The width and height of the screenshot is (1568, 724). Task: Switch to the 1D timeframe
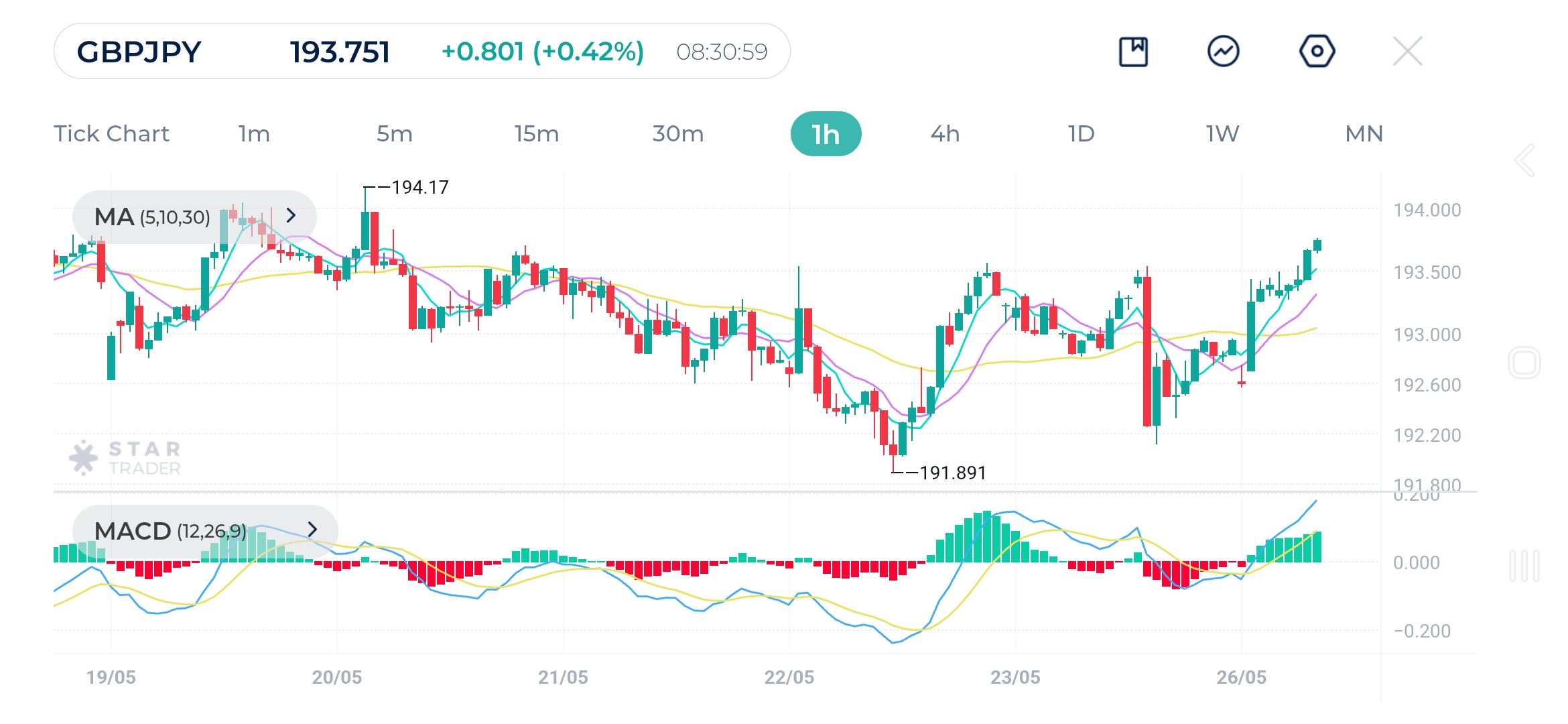pos(1081,134)
